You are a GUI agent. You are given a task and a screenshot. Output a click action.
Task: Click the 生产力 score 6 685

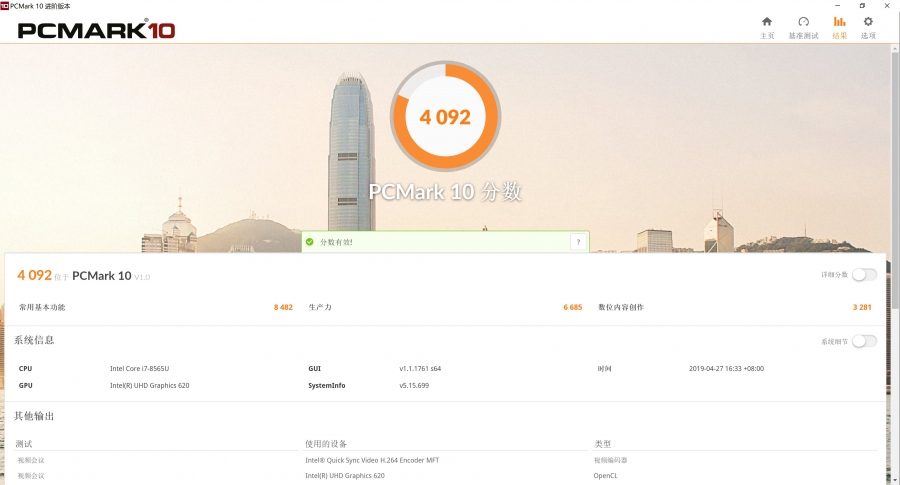point(572,307)
